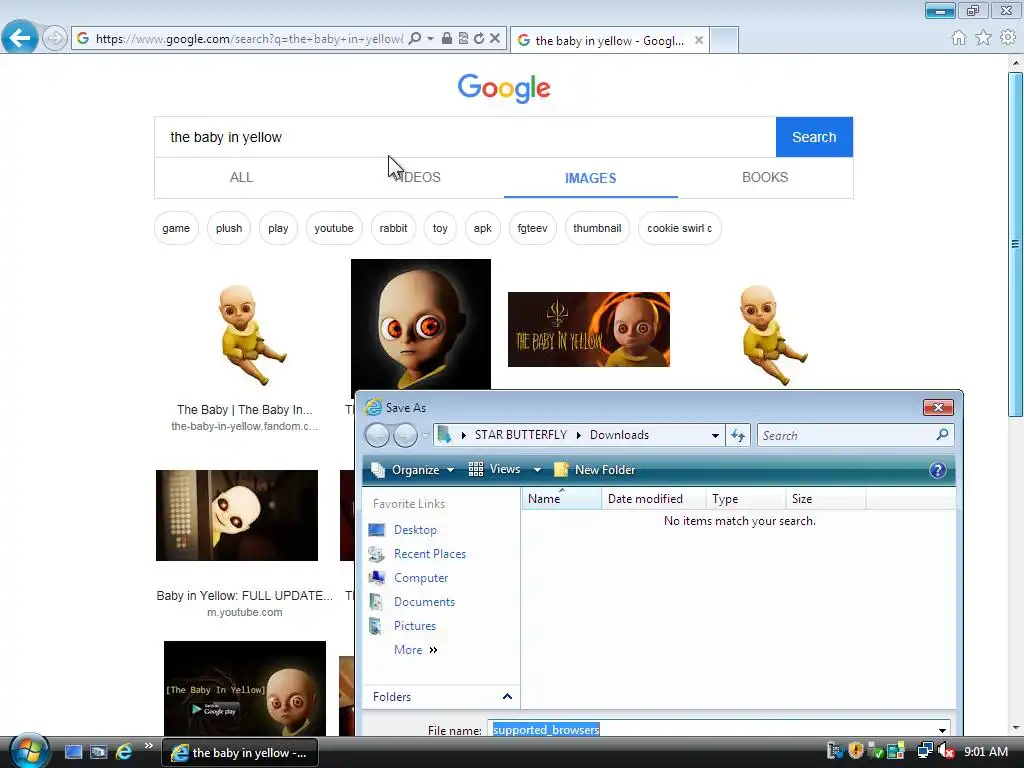The height and width of the screenshot is (768, 1024).
Task: Refresh the page with the reload icon
Action: (479, 39)
